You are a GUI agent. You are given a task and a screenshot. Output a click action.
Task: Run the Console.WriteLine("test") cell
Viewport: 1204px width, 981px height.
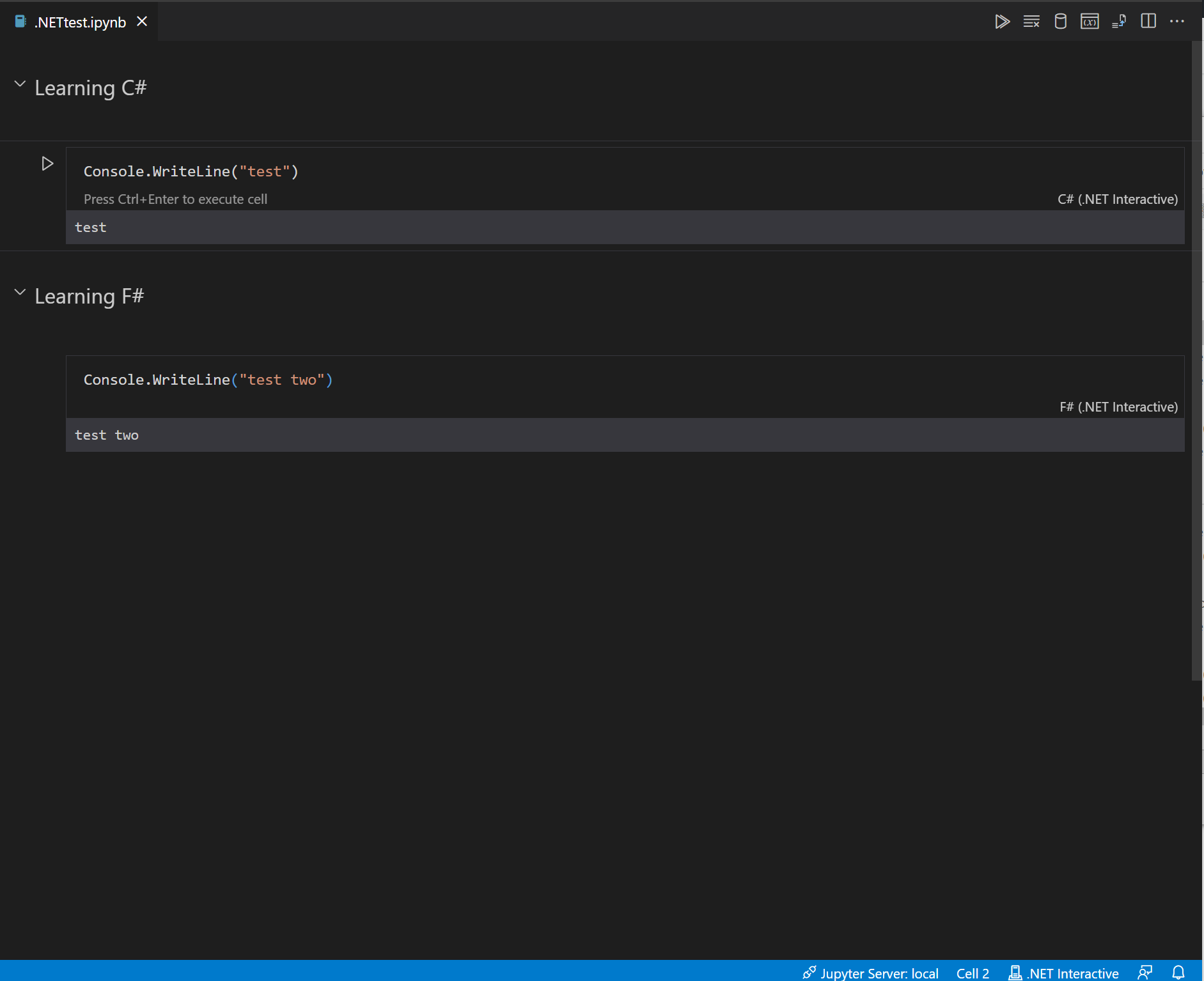coord(47,163)
